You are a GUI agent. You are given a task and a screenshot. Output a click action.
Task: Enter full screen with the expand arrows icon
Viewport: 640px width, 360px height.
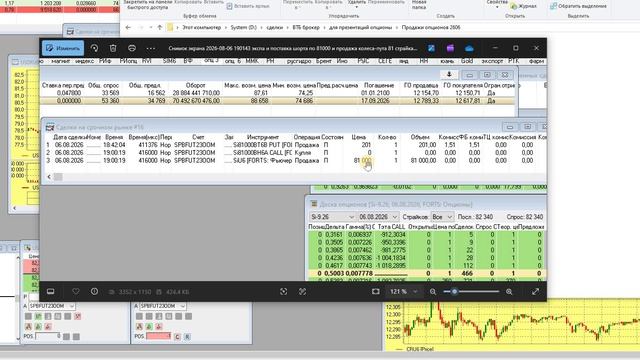(535, 291)
